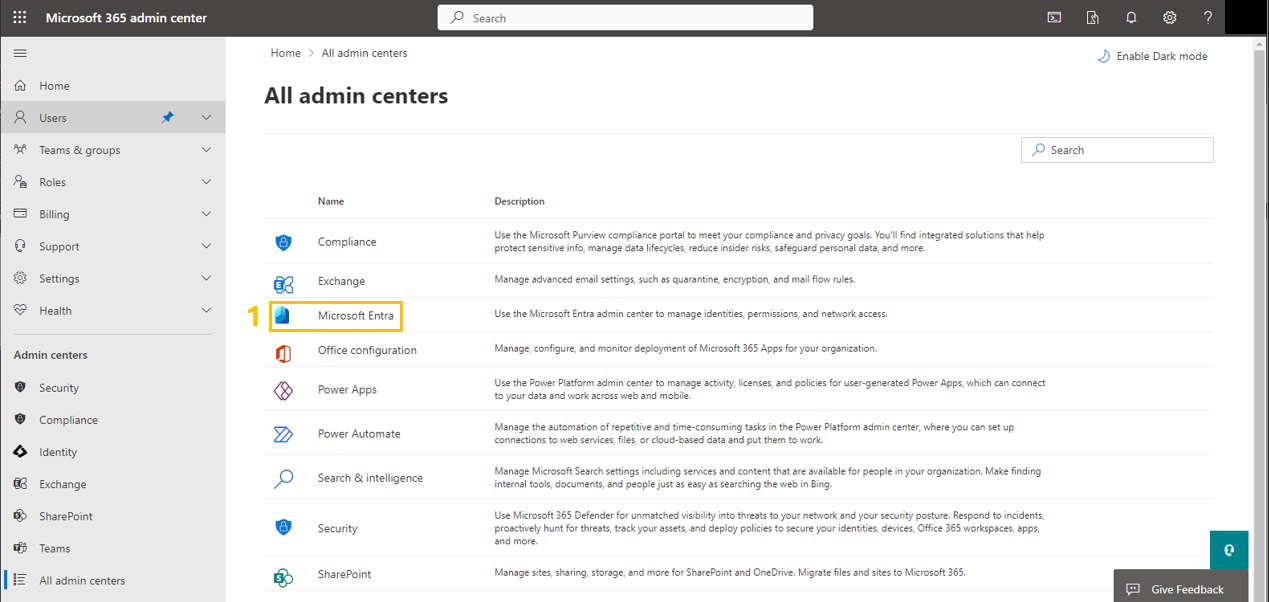Collapse navigation with hamburger menu icon
The image size is (1269, 602).
20,53
